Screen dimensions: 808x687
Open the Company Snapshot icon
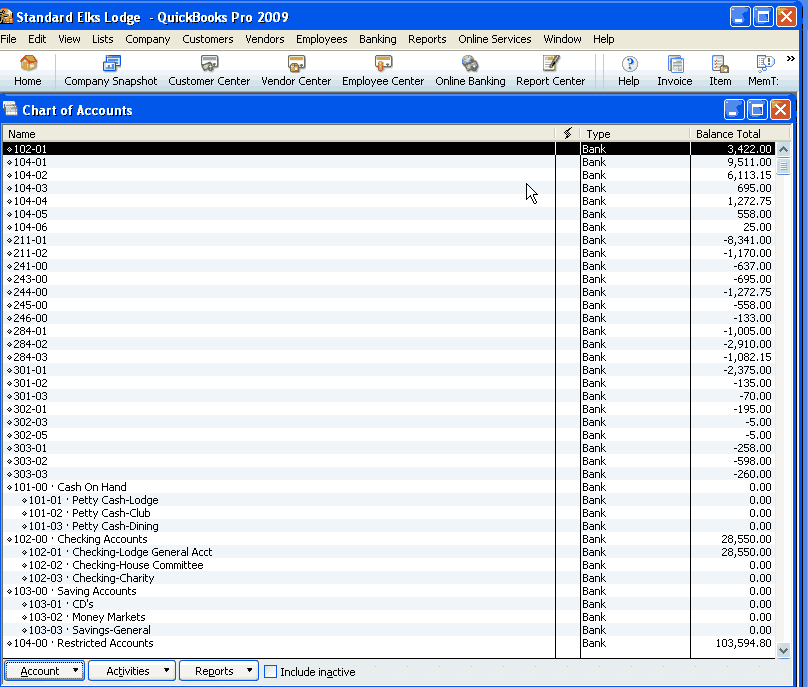point(110,70)
